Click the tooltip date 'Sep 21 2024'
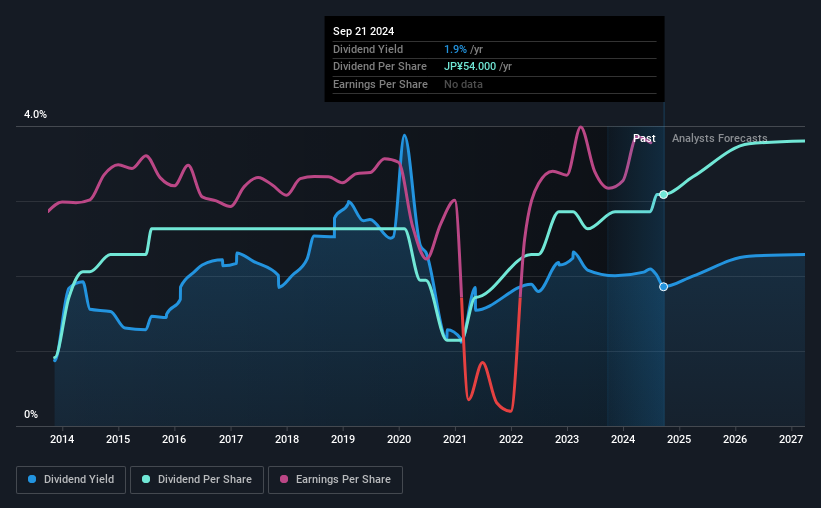The height and width of the screenshot is (508, 821). point(363,31)
